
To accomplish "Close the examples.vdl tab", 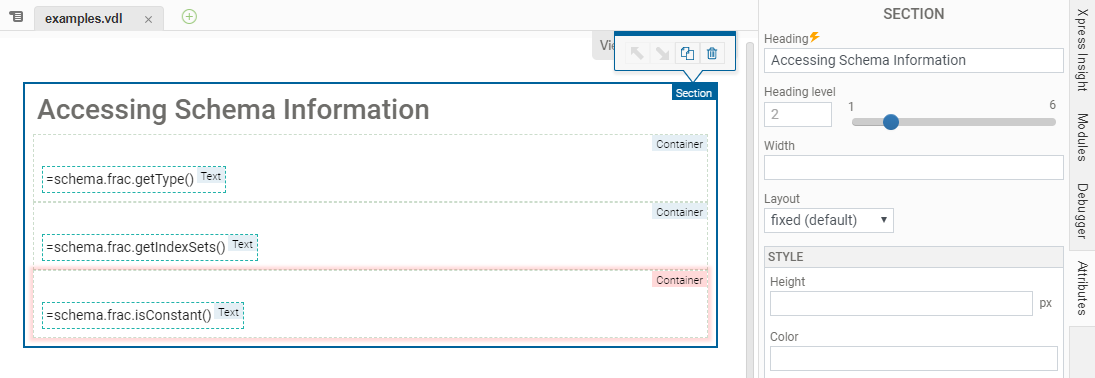I will pos(148,20).
